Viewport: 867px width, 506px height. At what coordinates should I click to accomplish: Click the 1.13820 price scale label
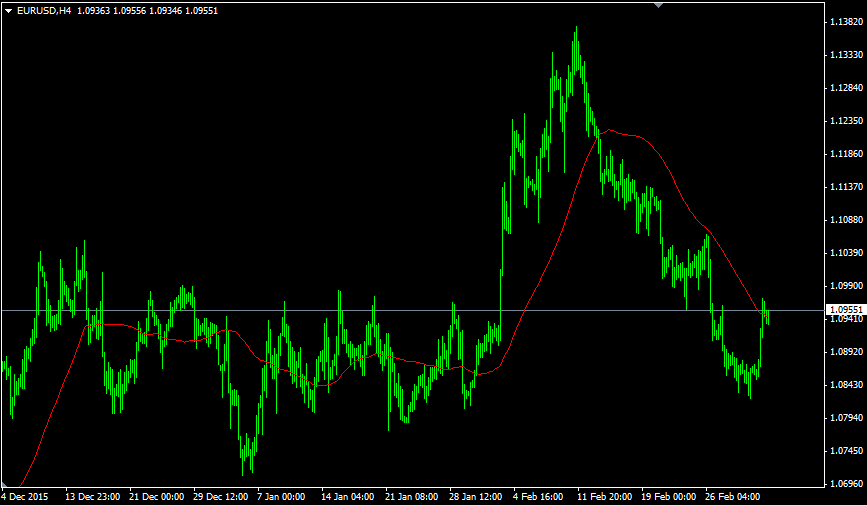[847, 22]
